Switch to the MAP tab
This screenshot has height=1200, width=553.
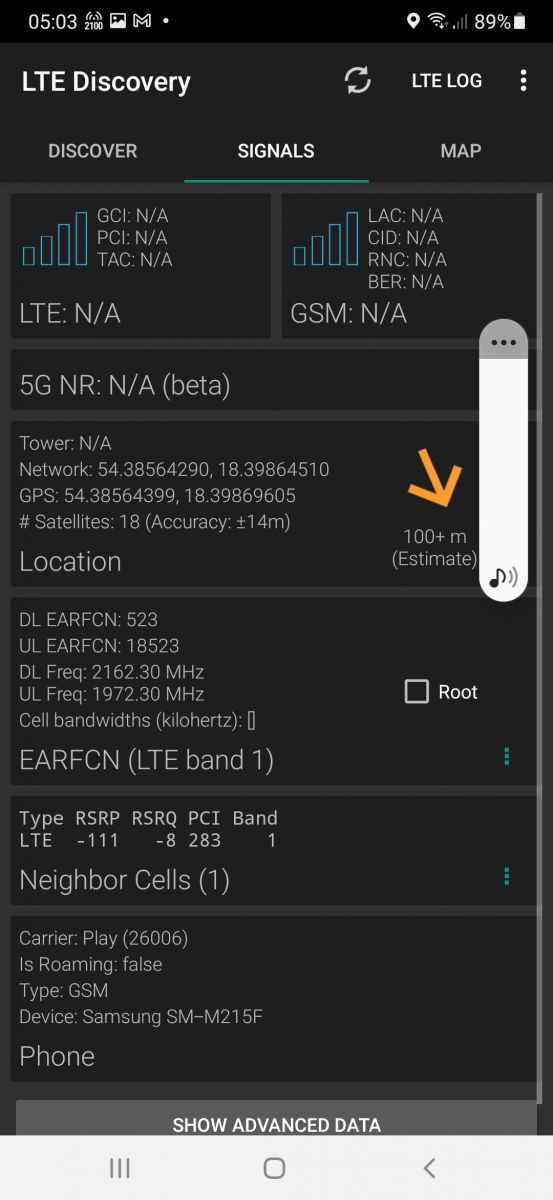pos(461,151)
